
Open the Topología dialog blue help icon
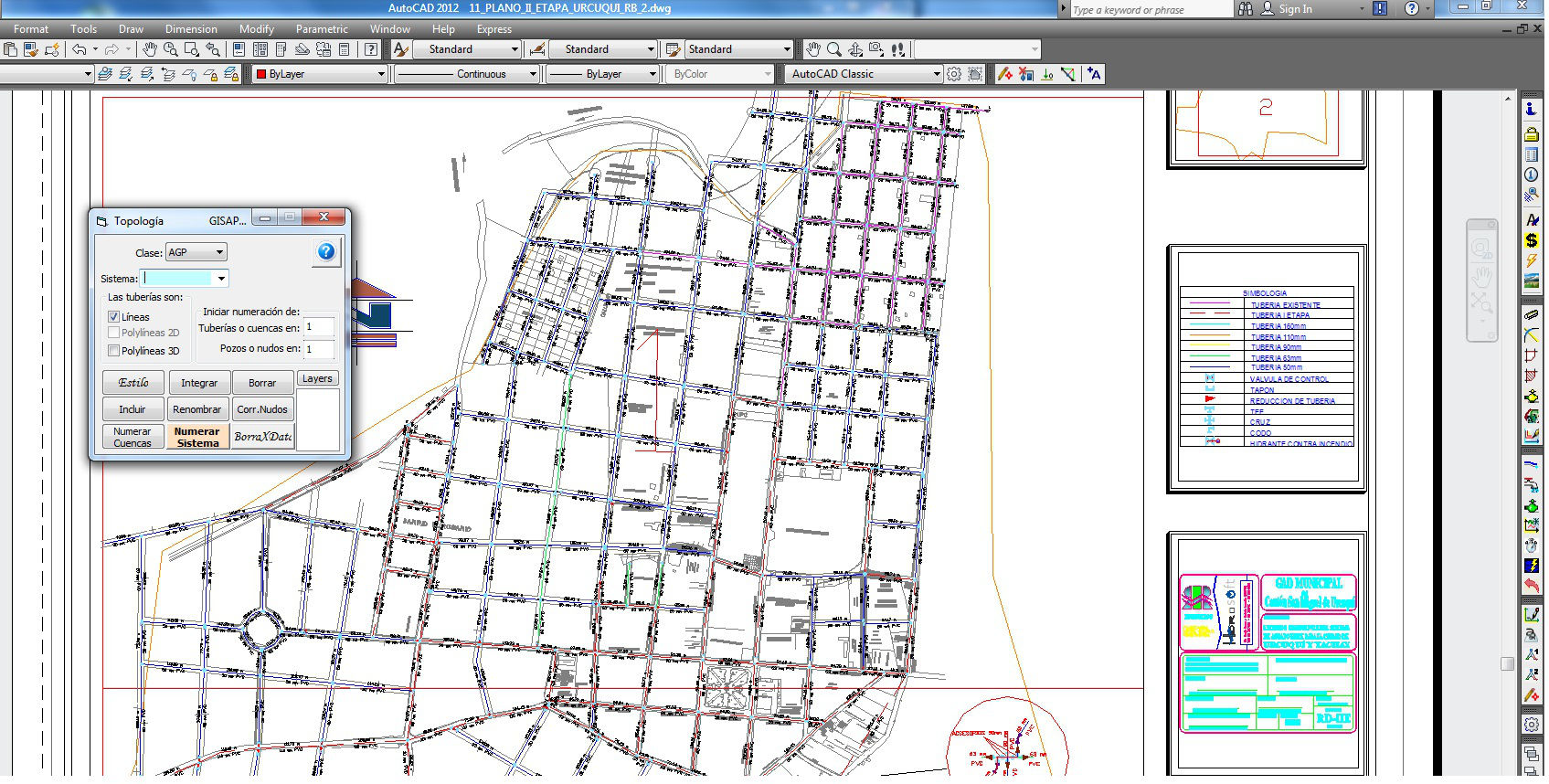click(325, 252)
